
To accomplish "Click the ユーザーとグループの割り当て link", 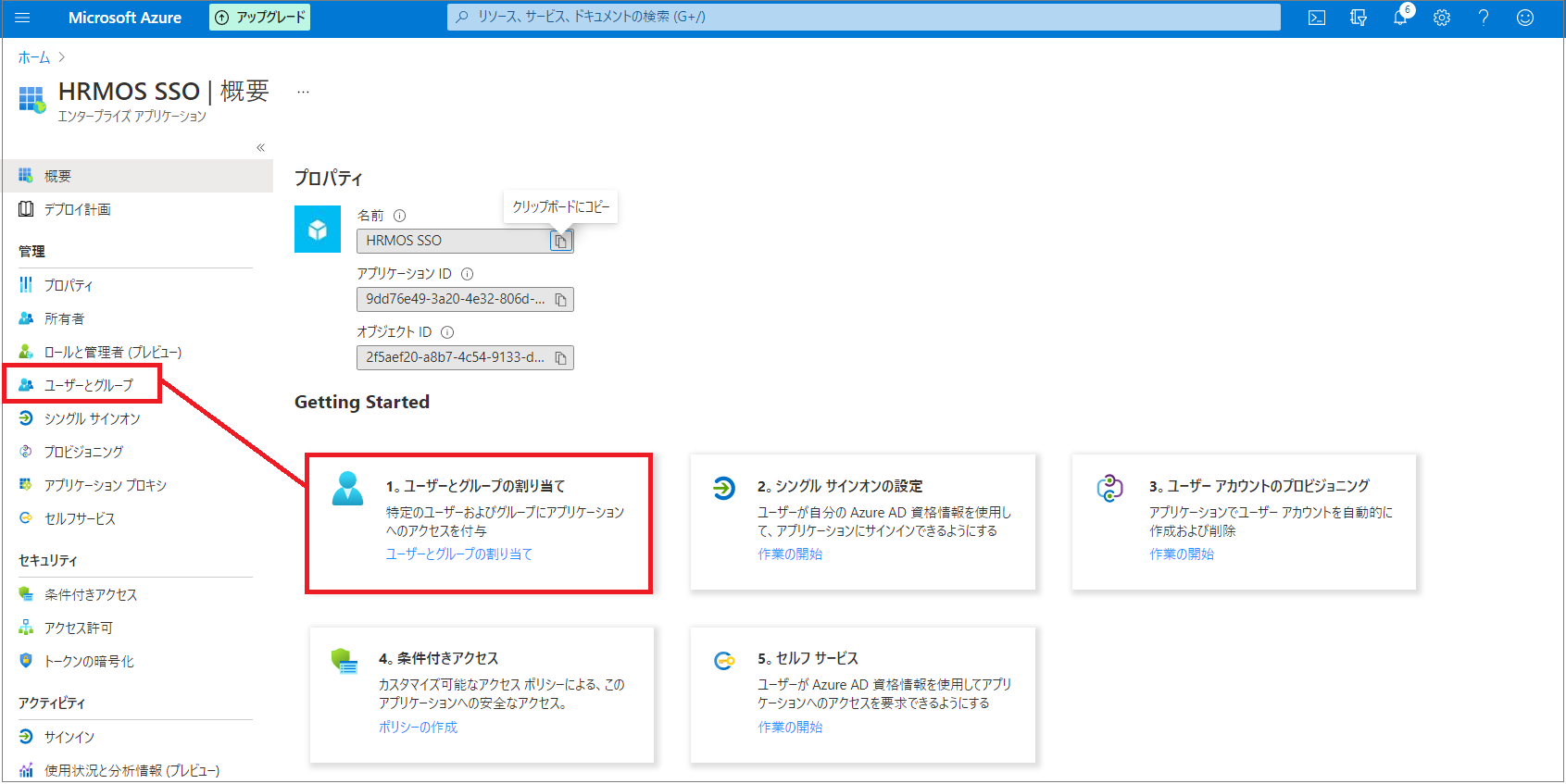I will 458,554.
